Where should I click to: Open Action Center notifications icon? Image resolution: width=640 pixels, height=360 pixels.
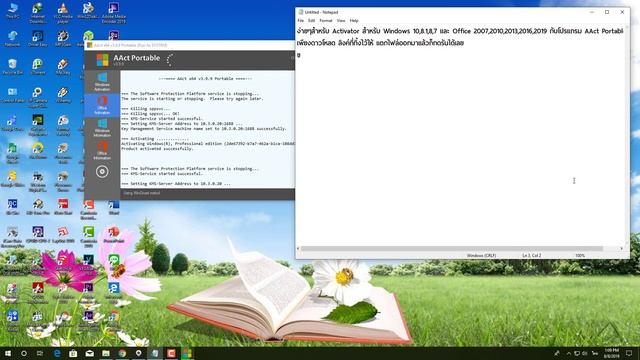(x=629, y=353)
